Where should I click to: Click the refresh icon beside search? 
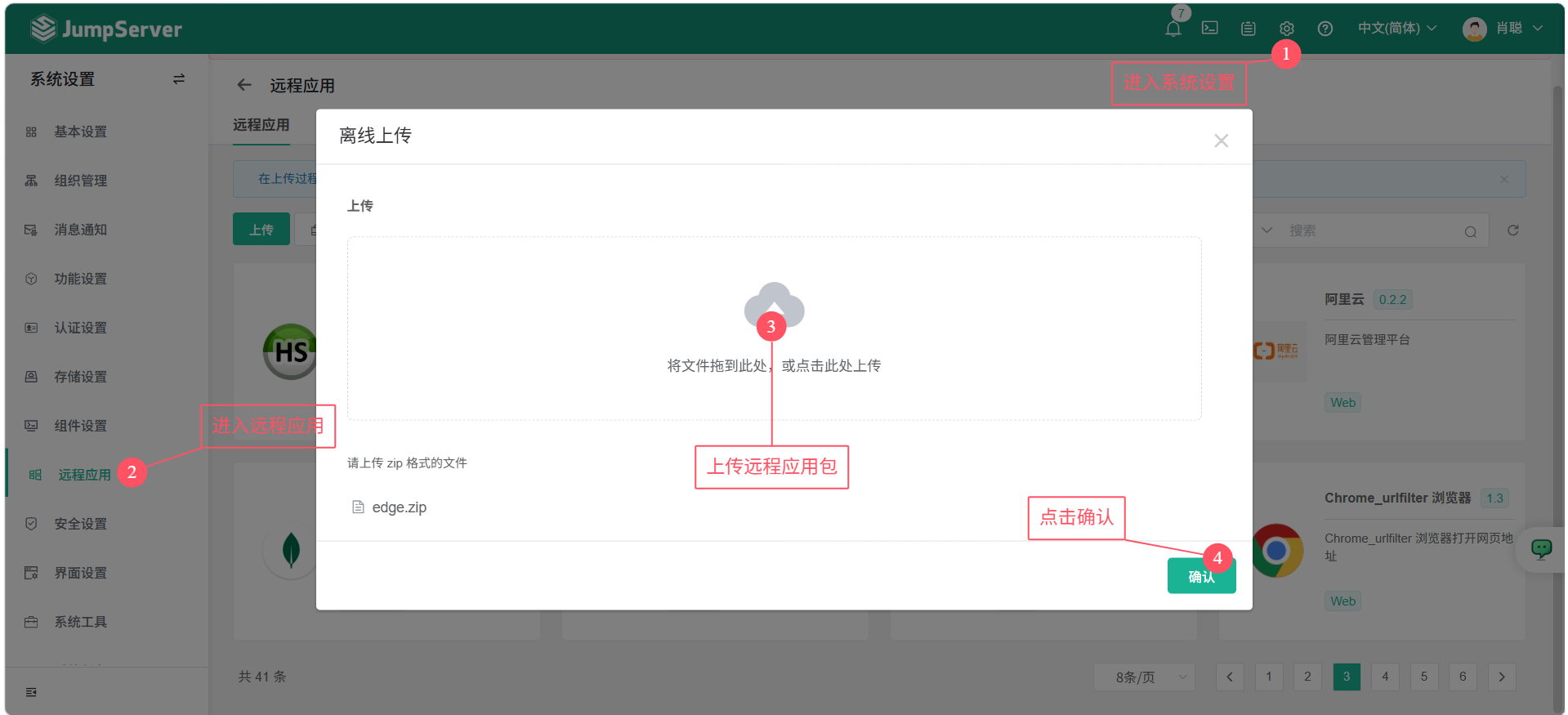(x=1512, y=230)
